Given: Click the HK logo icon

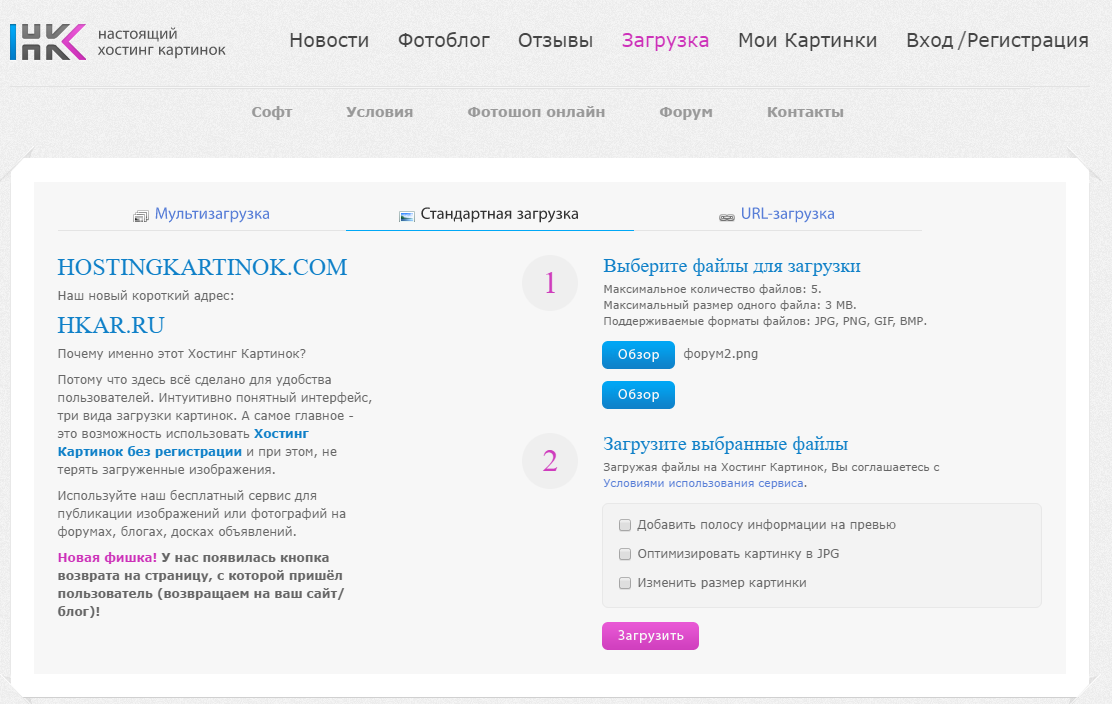Looking at the screenshot, I should click(x=48, y=42).
